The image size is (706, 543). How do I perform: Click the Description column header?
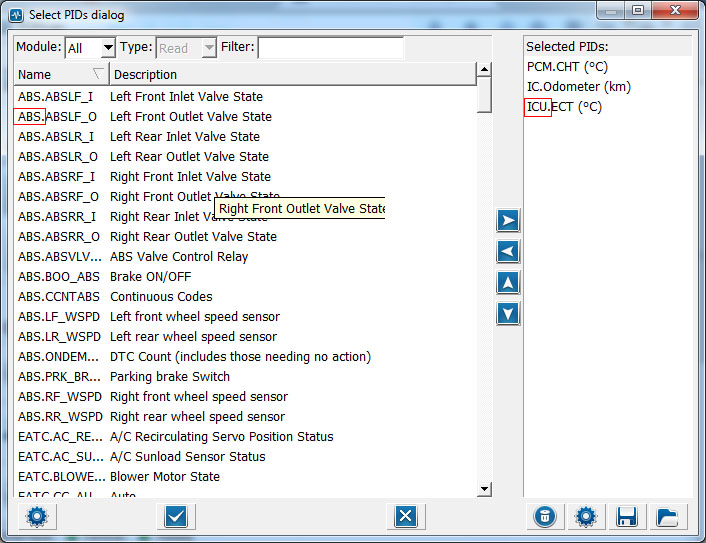(x=290, y=74)
